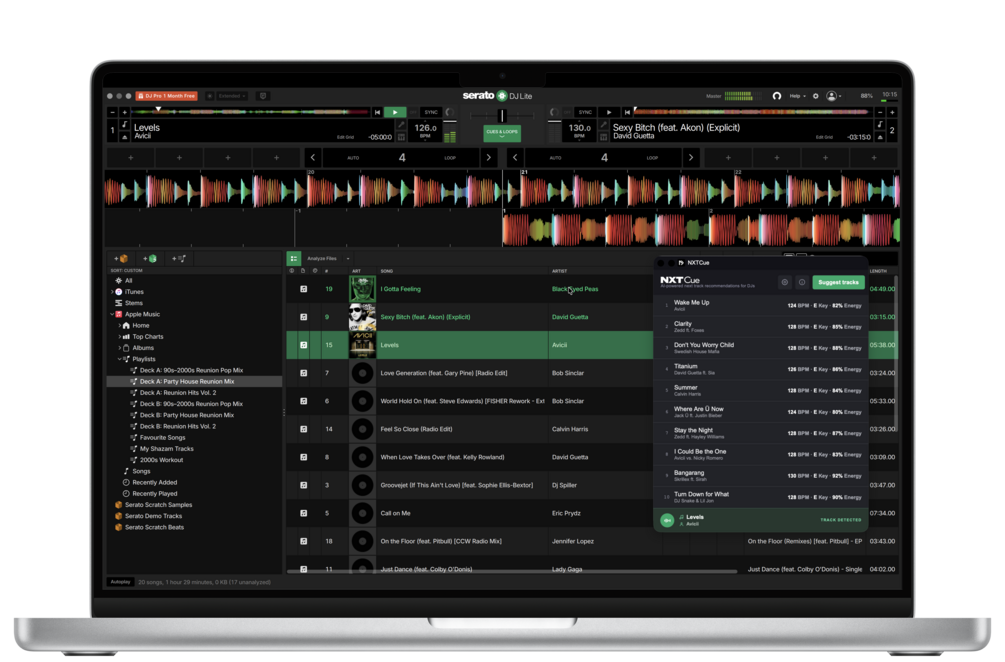Screen dimensions: 1005x662
Task: Sort library by SONG column header
Action: (387, 271)
